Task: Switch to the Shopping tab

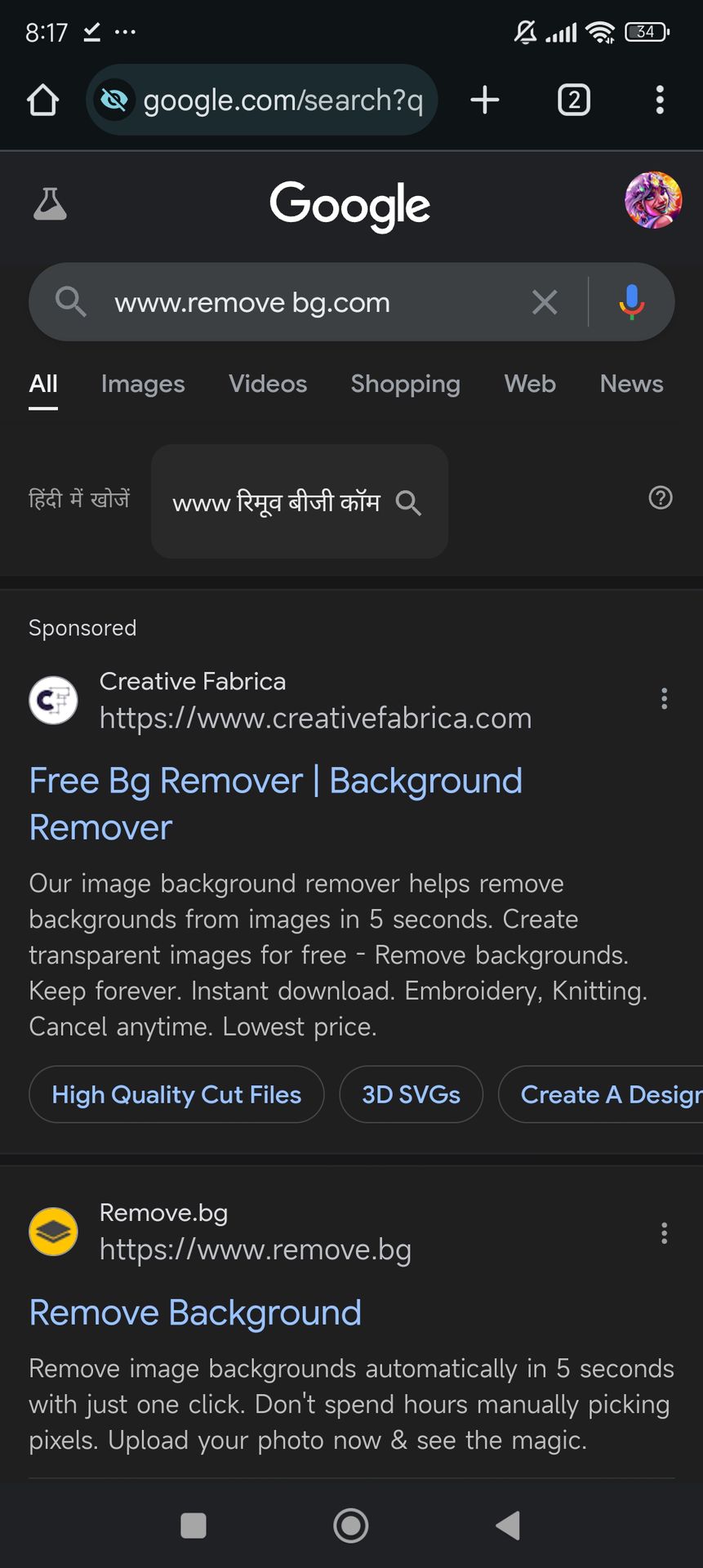Action: point(406,384)
